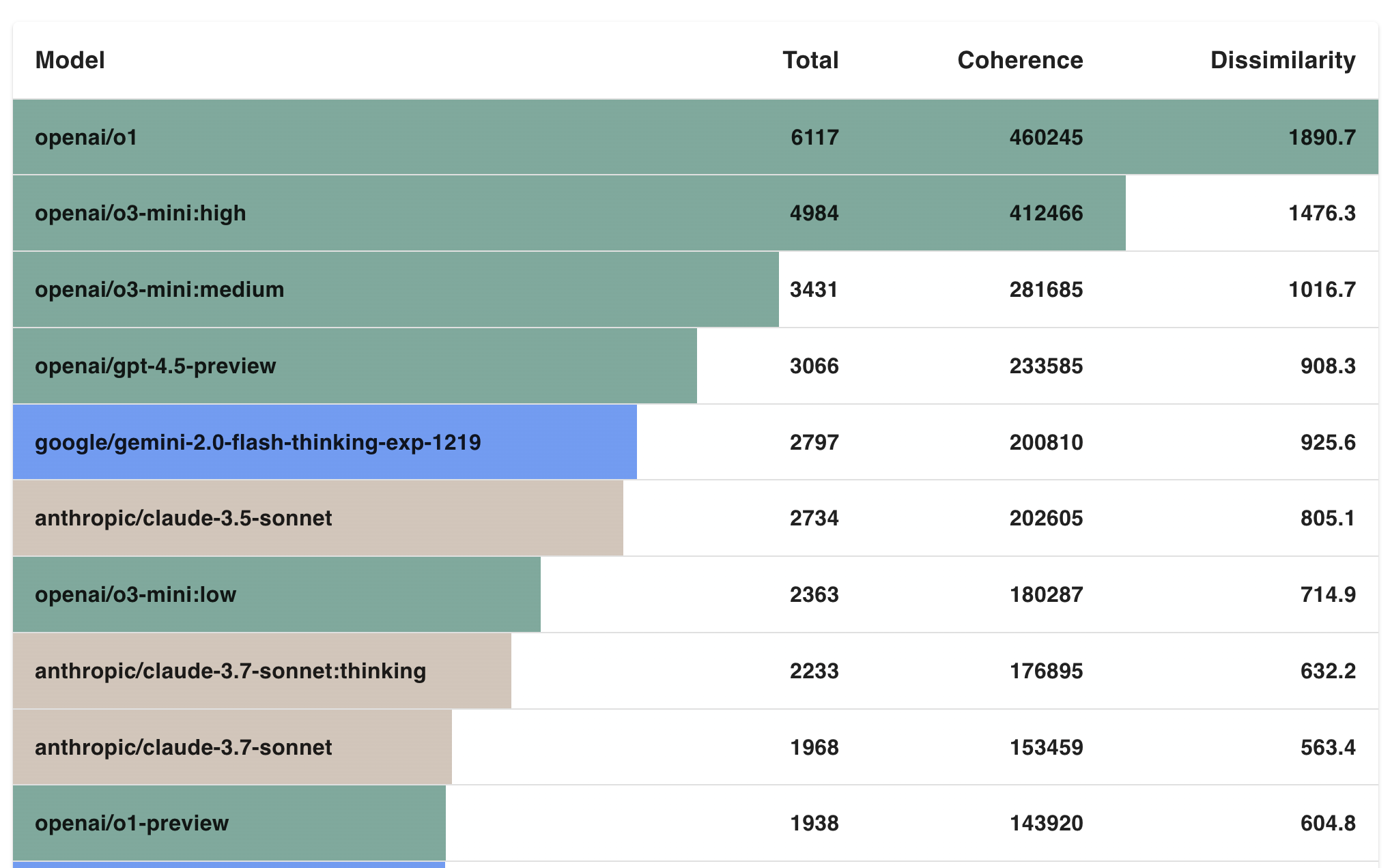
Task: Select the openai/o3-mini:medium model name
Action: point(159,289)
